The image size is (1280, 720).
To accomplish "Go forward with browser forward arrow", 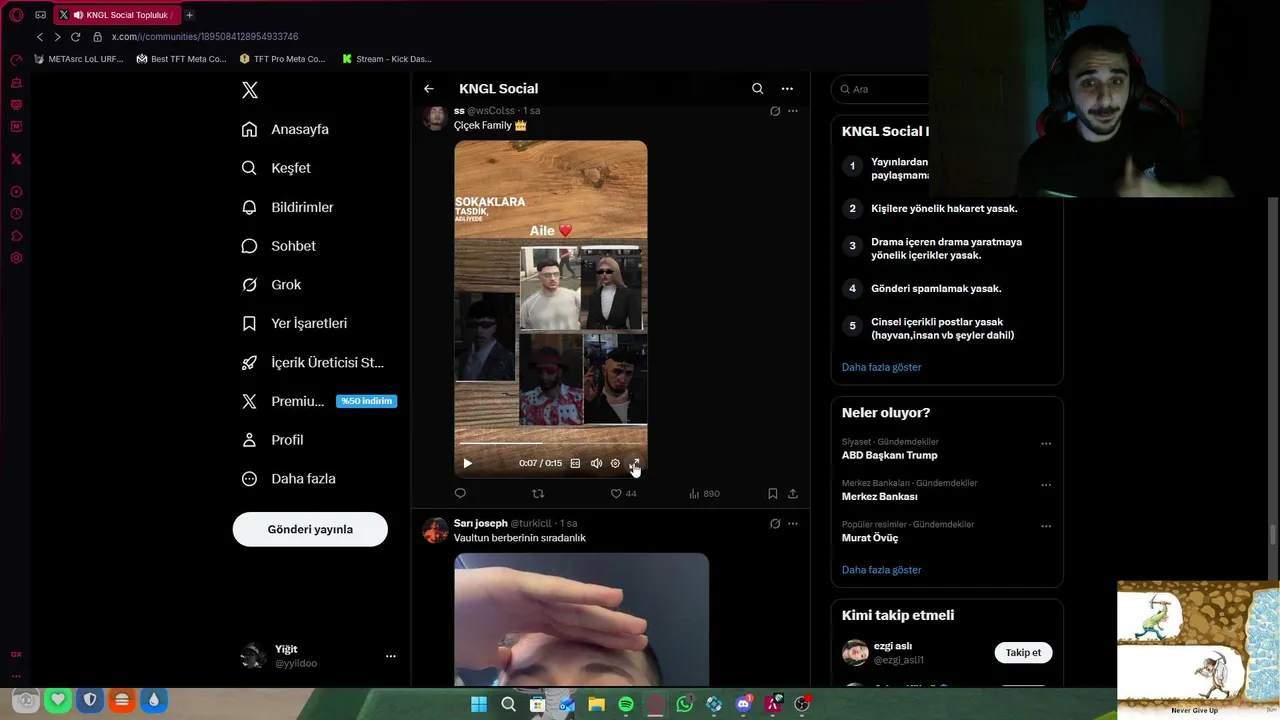I will tap(57, 37).
